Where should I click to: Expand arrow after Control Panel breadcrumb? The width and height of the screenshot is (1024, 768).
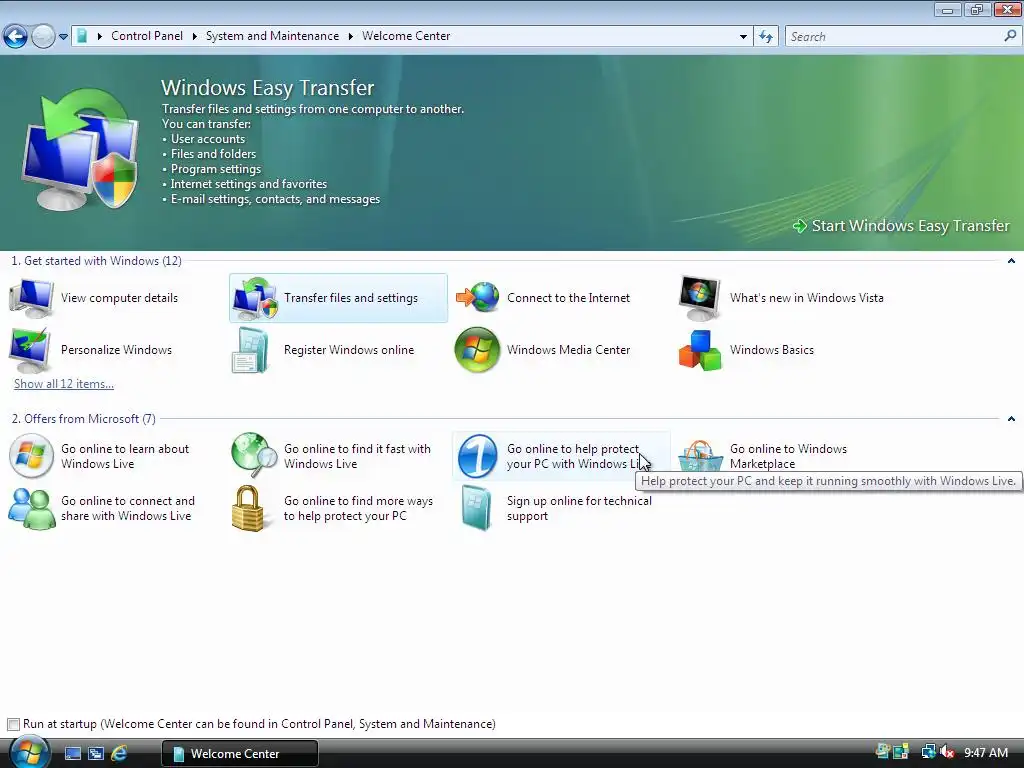[194, 36]
